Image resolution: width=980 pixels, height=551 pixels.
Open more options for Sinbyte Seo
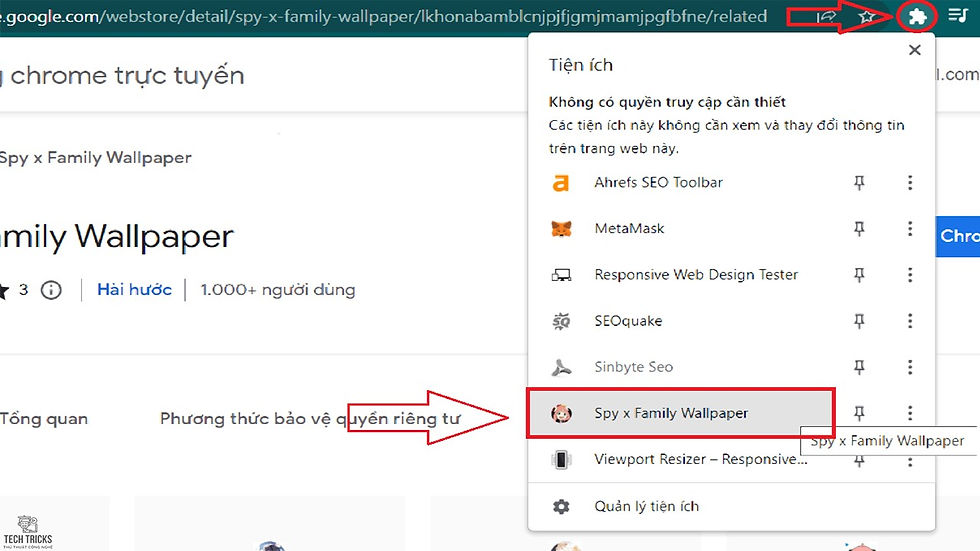[910, 367]
